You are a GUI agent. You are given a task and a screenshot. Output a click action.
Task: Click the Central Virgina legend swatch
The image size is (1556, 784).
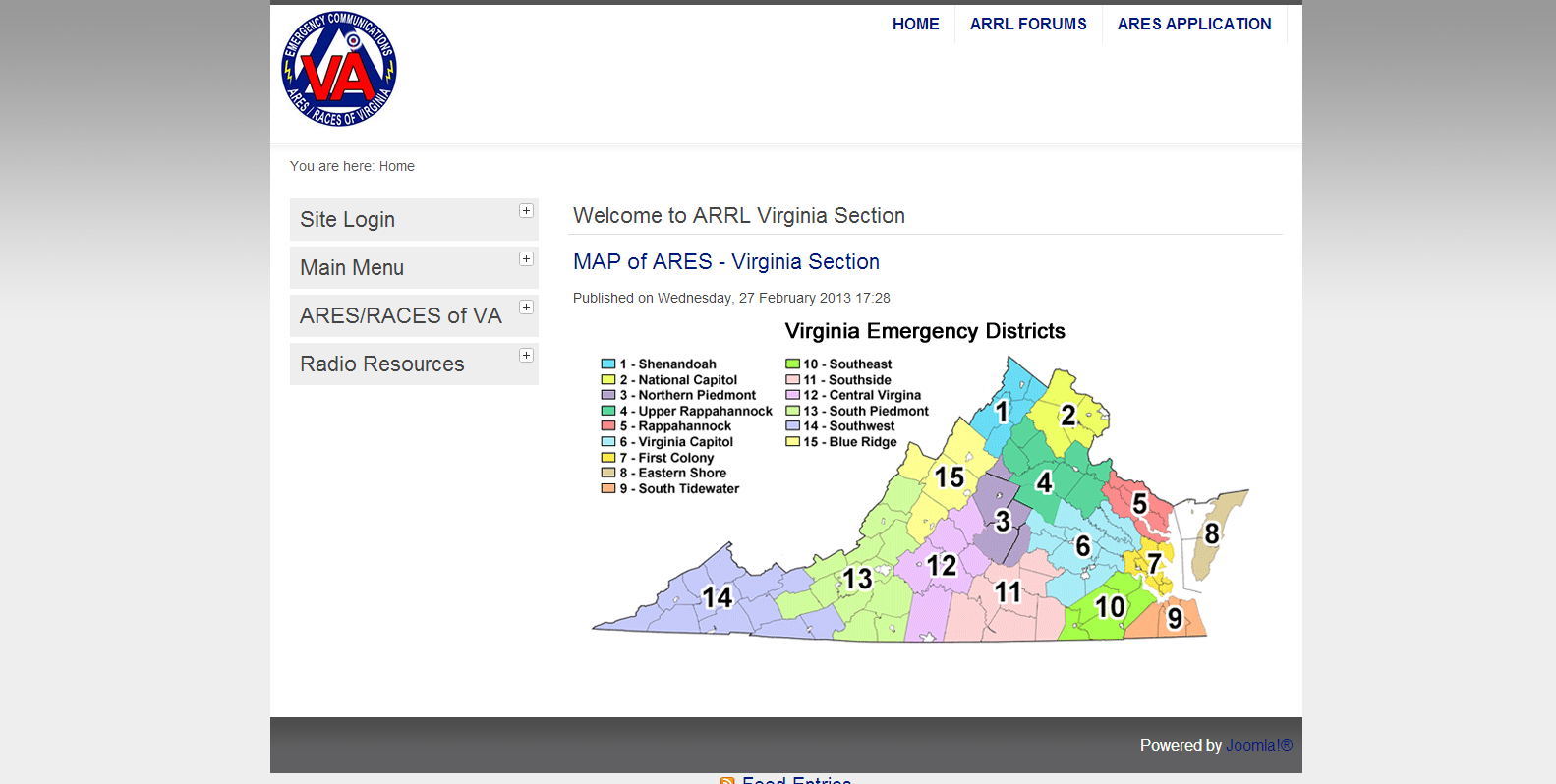[792, 395]
